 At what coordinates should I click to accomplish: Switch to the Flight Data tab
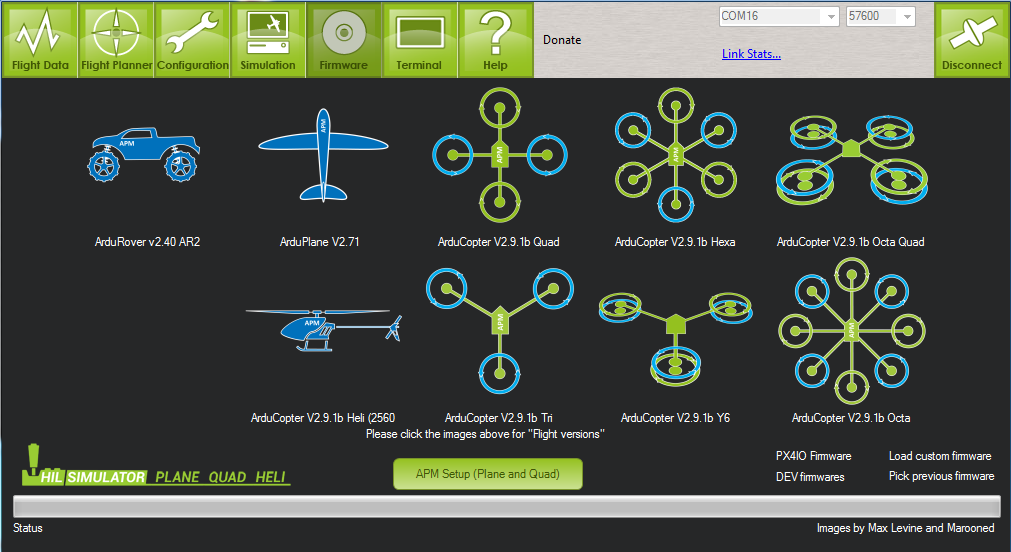click(x=41, y=40)
